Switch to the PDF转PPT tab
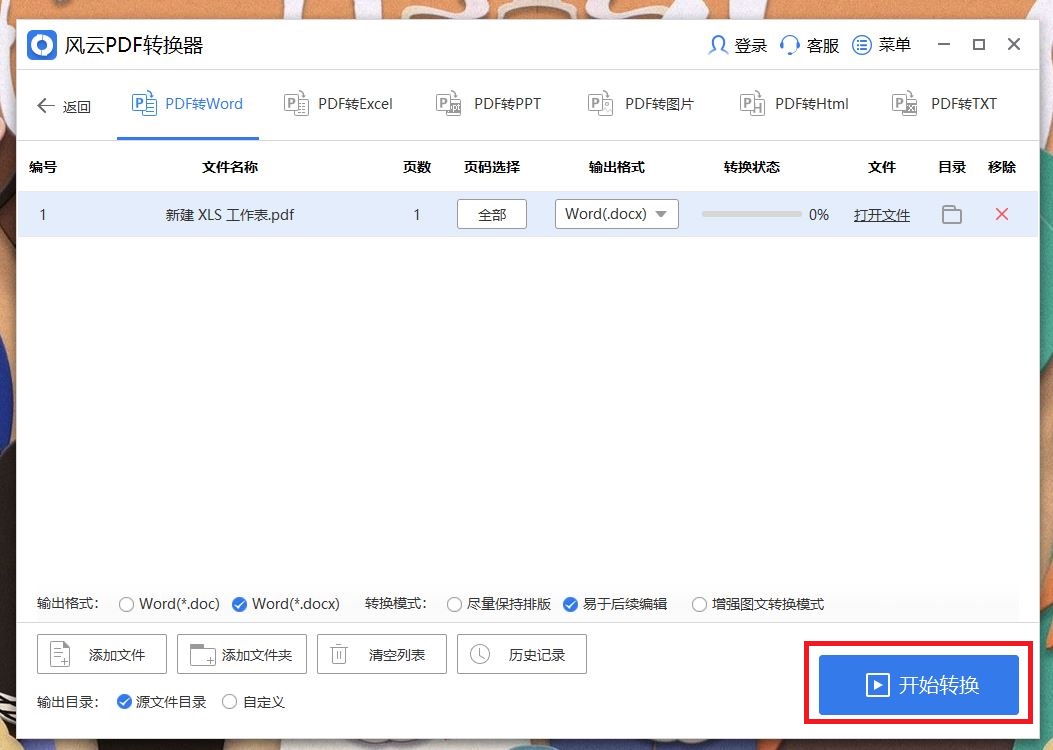This screenshot has height=750, width=1053. tap(488, 104)
